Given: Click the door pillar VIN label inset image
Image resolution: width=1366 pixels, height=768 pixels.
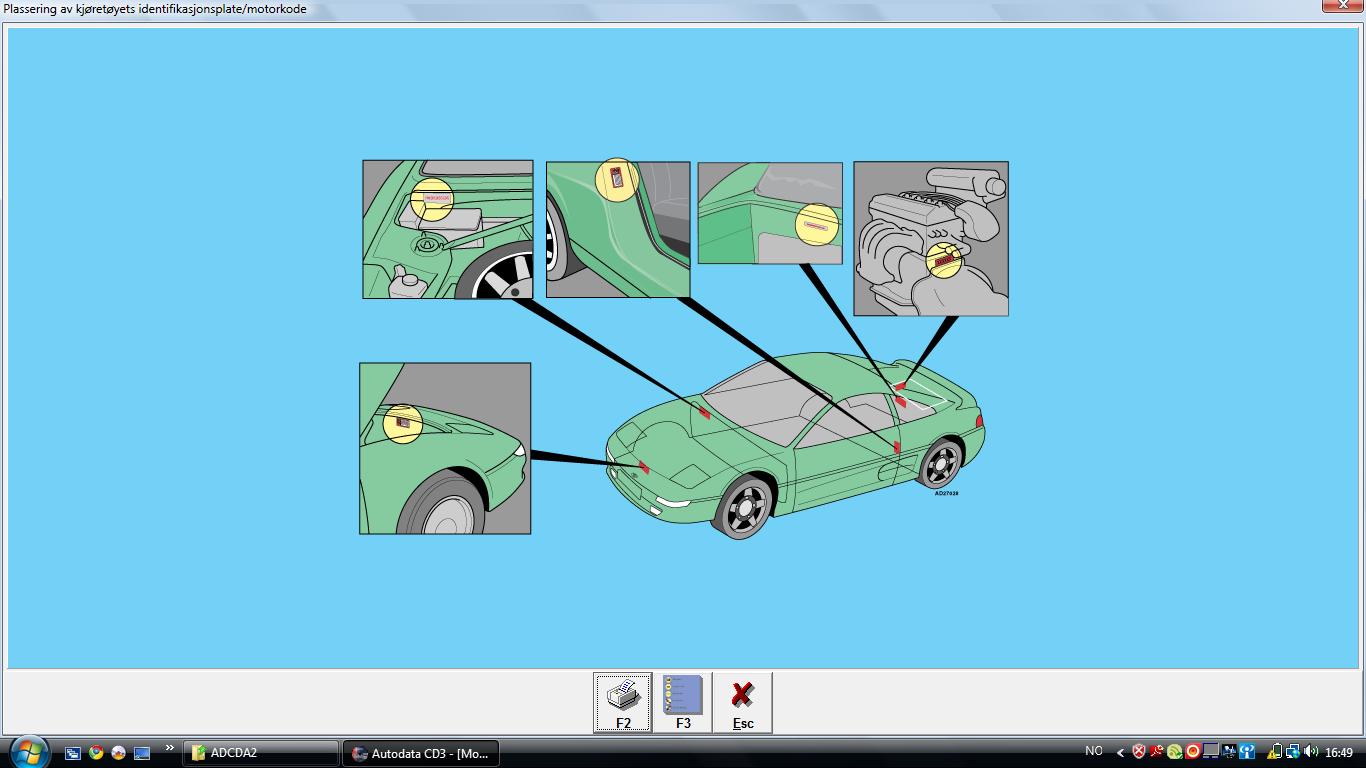Looking at the screenshot, I should [x=617, y=228].
